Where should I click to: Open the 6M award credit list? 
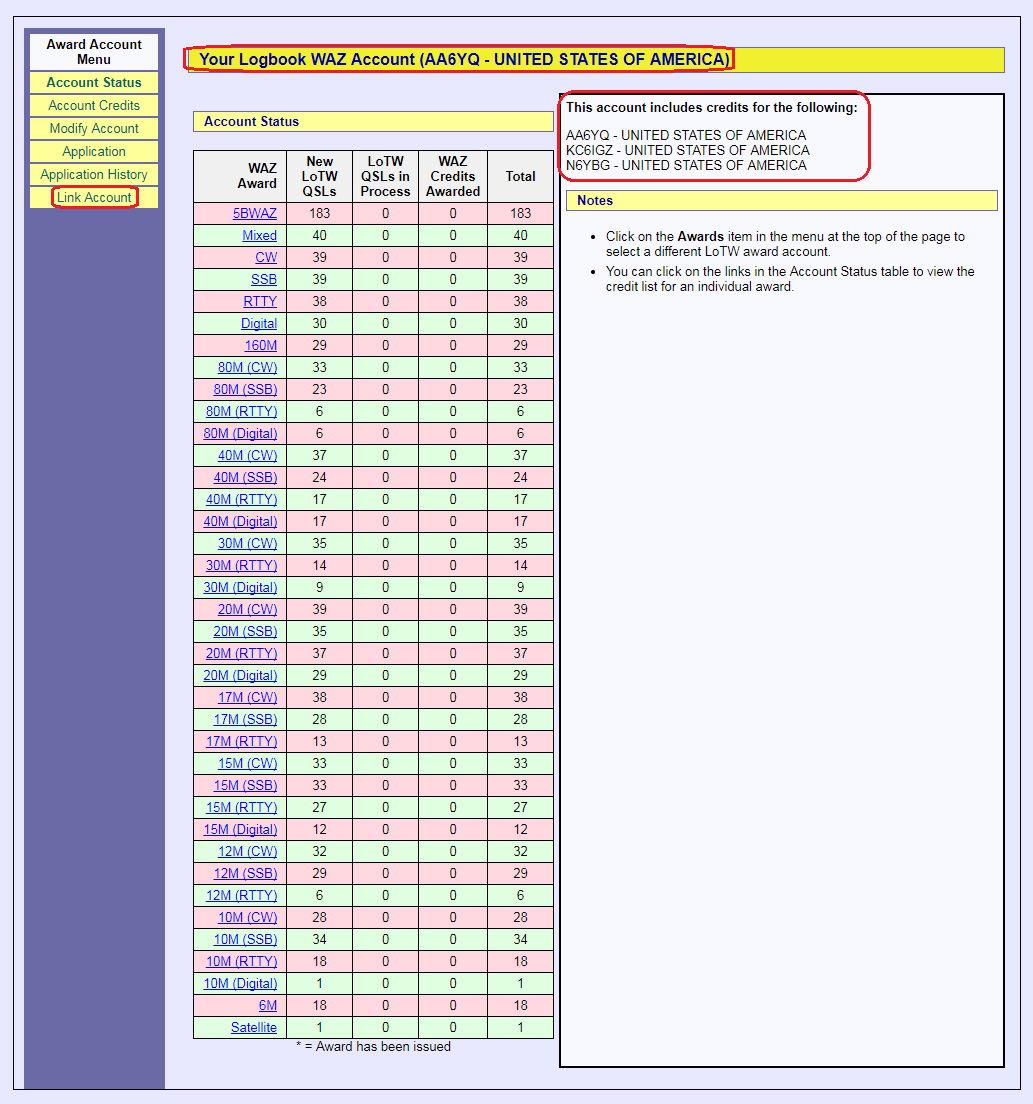tap(267, 1006)
